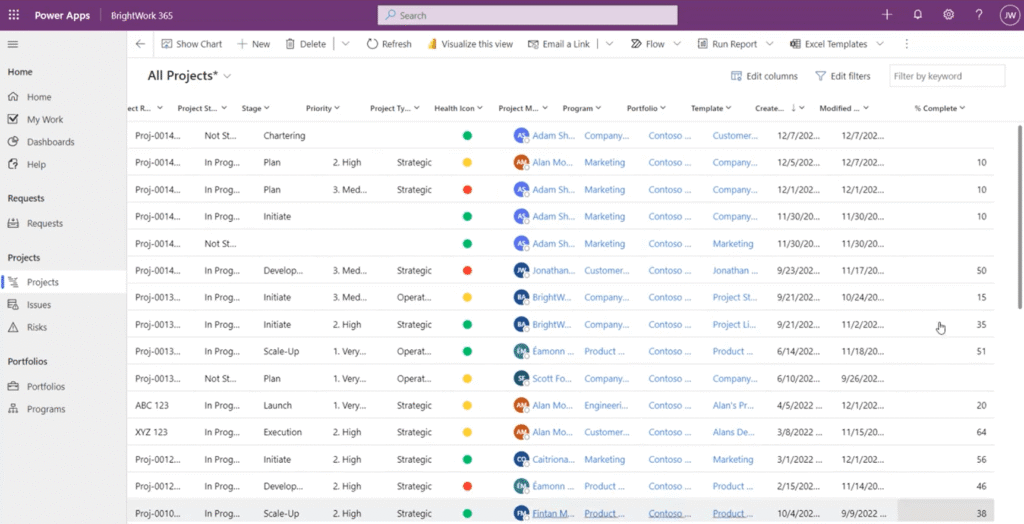The width and height of the screenshot is (1024, 524).
Task: Click the help question mark icon
Action: coord(979,15)
